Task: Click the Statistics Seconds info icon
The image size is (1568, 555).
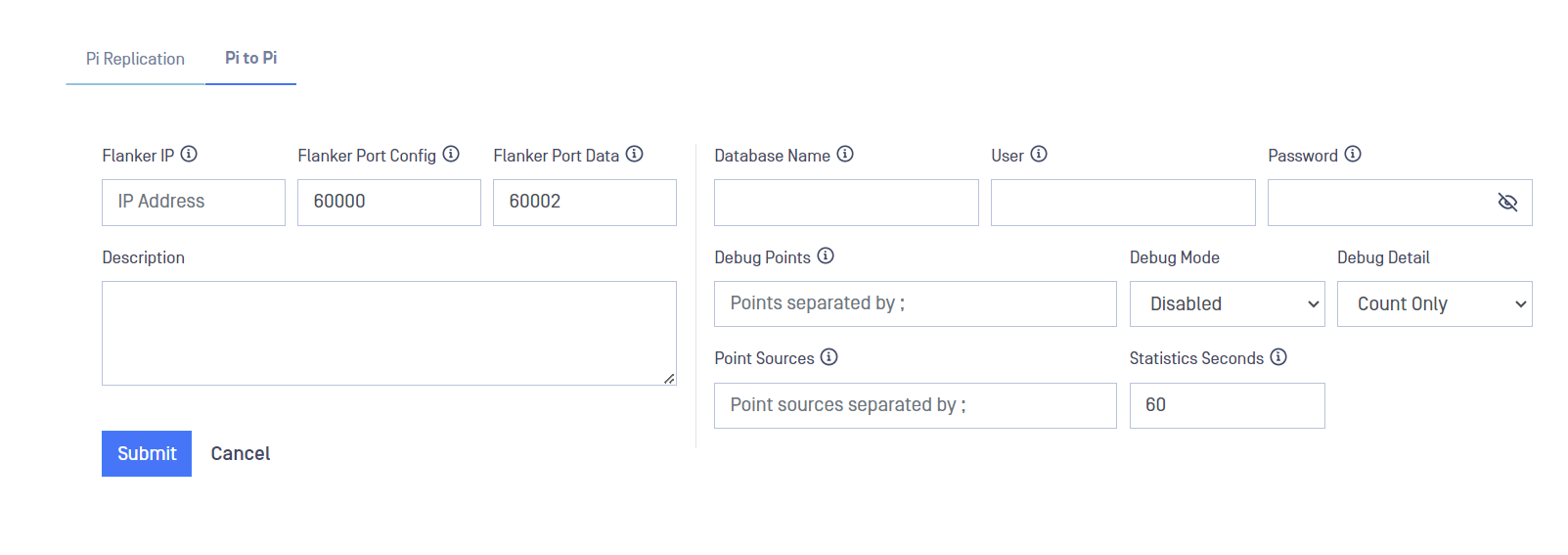Action: (x=1278, y=356)
